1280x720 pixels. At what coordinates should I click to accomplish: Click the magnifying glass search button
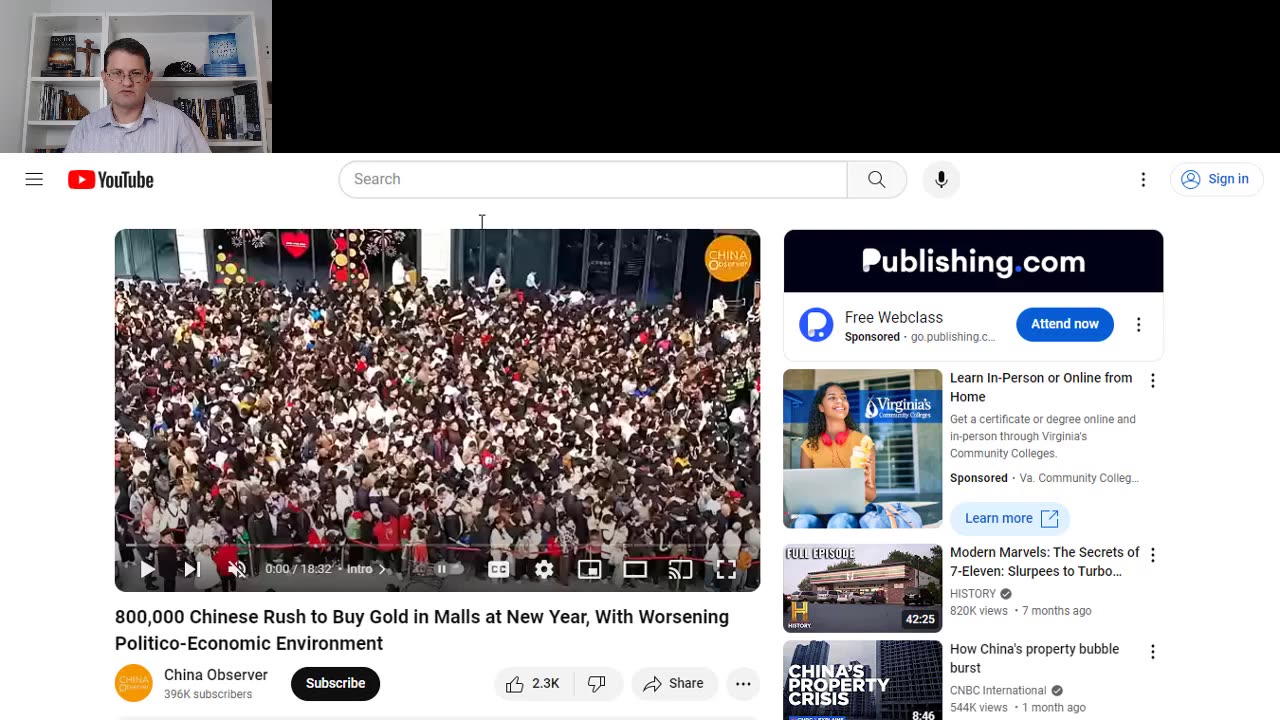[877, 179]
